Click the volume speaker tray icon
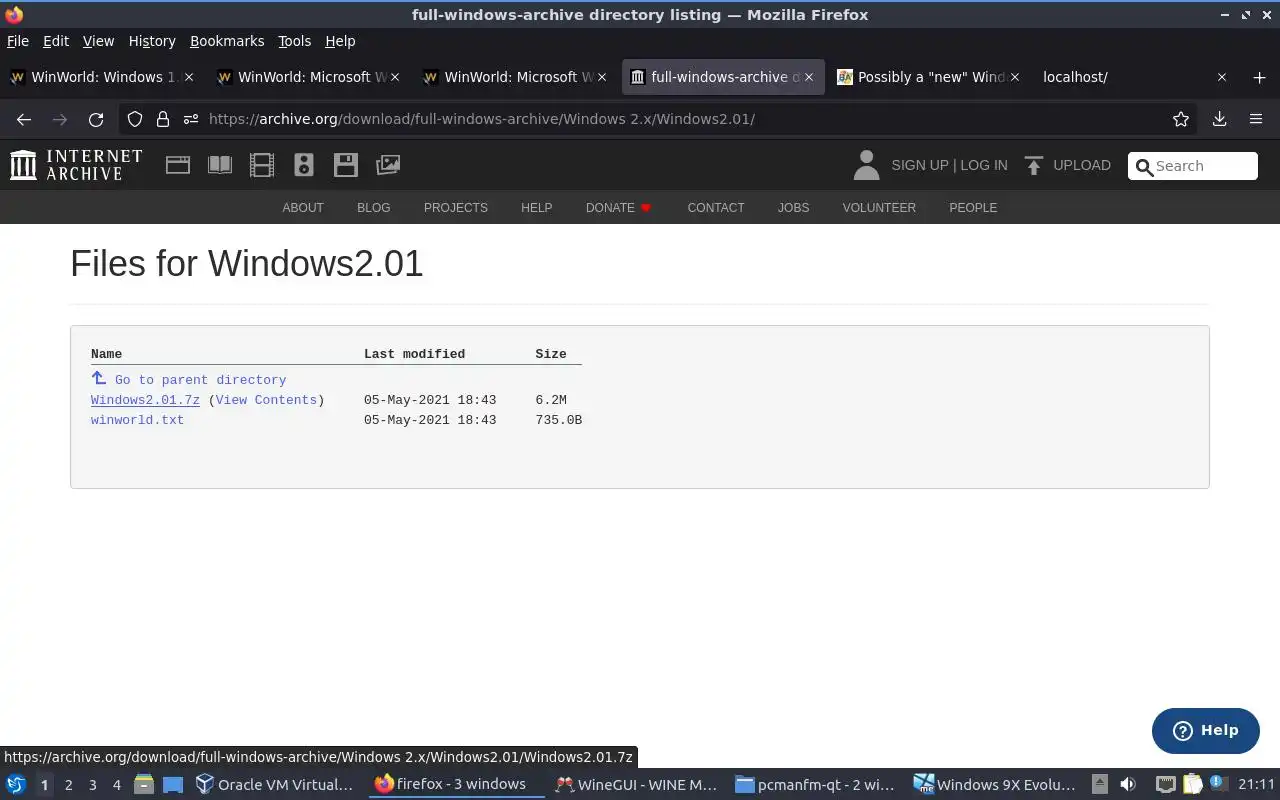The height and width of the screenshot is (800, 1280). [1128, 785]
